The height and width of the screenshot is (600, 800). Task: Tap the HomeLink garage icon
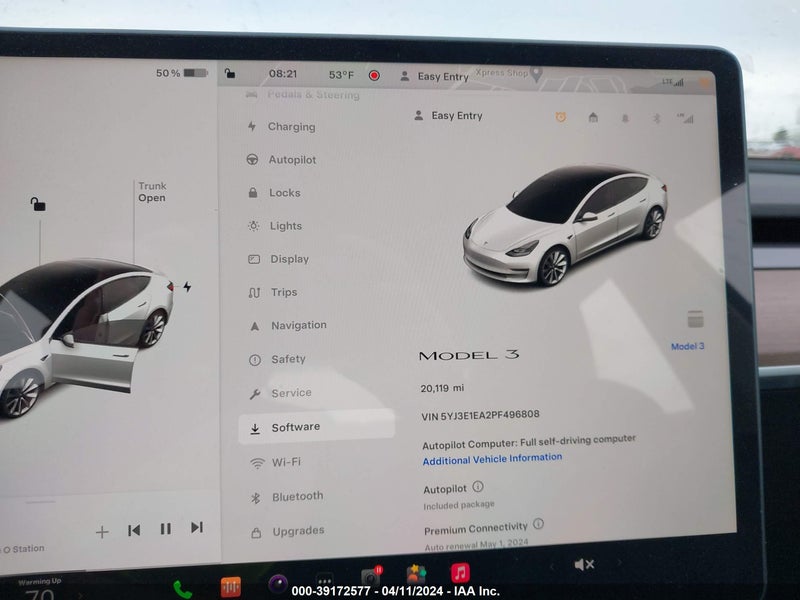(x=593, y=118)
